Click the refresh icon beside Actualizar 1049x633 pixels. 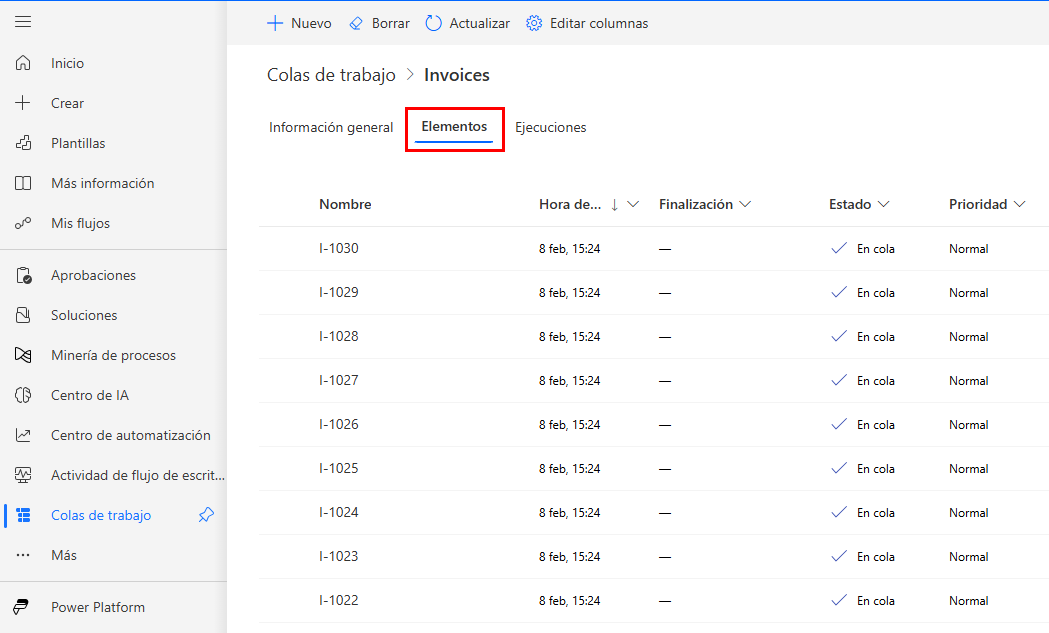[x=434, y=23]
